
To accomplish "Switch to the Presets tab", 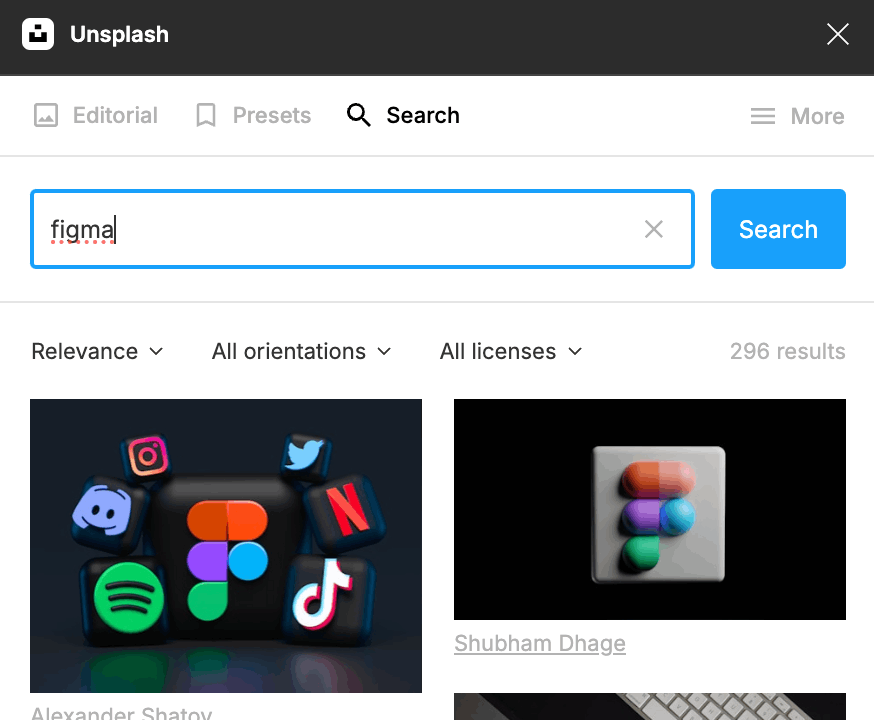I will coord(253,115).
